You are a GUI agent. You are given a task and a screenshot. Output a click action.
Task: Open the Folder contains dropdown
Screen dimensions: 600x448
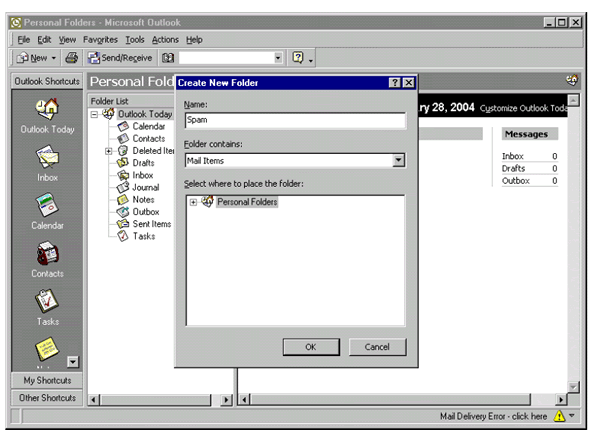[398, 160]
